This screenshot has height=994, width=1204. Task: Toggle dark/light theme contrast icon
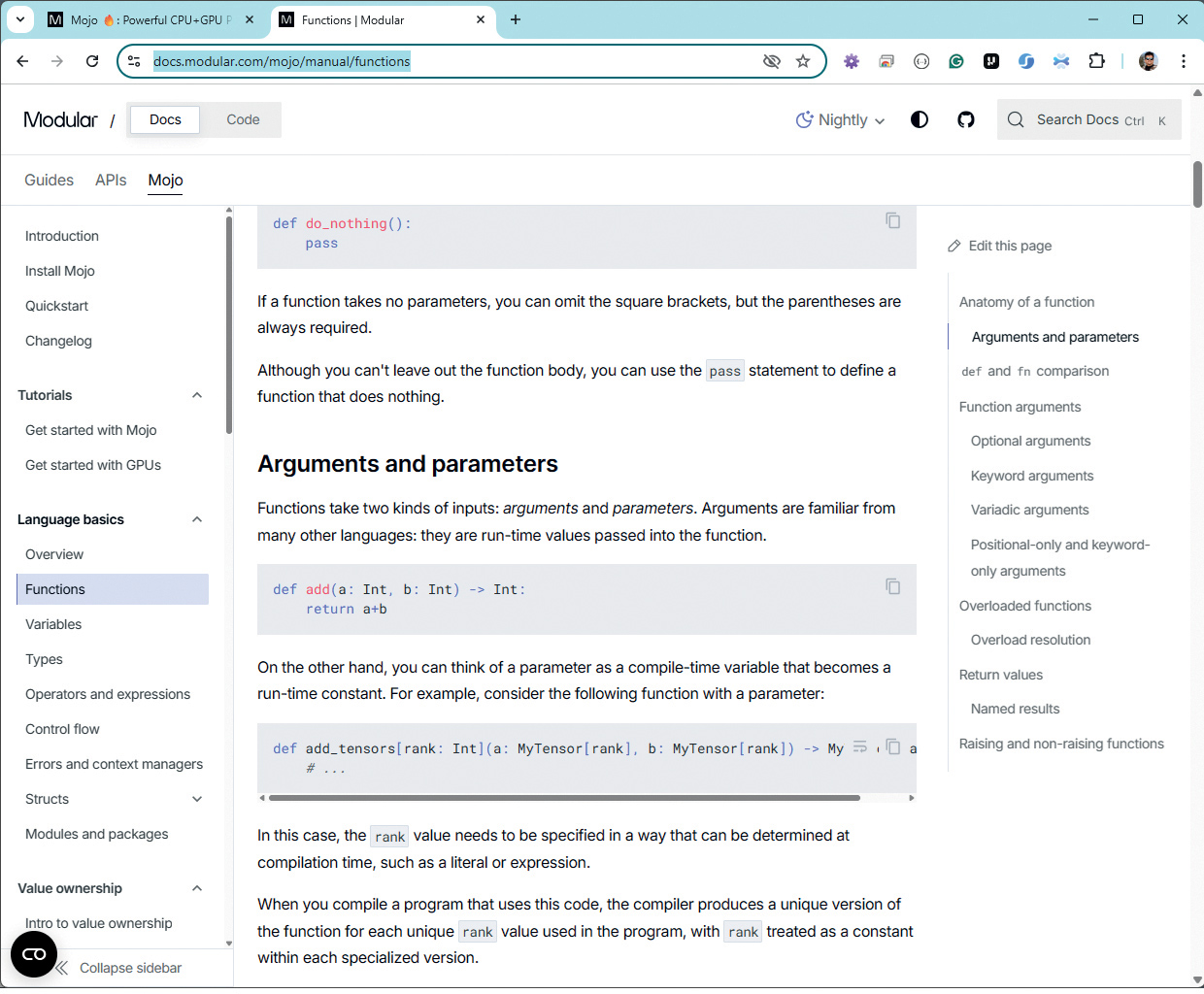(919, 119)
